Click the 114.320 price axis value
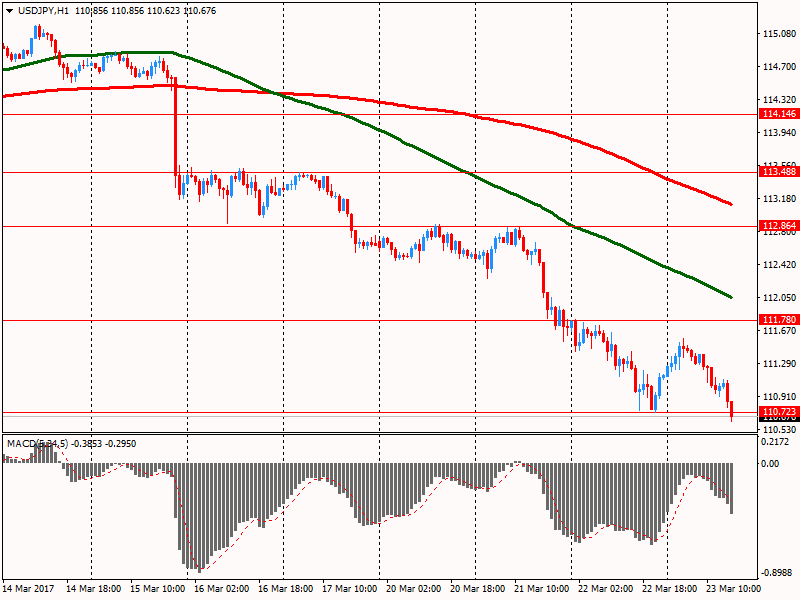Screen dimensions: 800x600 tap(779, 99)
